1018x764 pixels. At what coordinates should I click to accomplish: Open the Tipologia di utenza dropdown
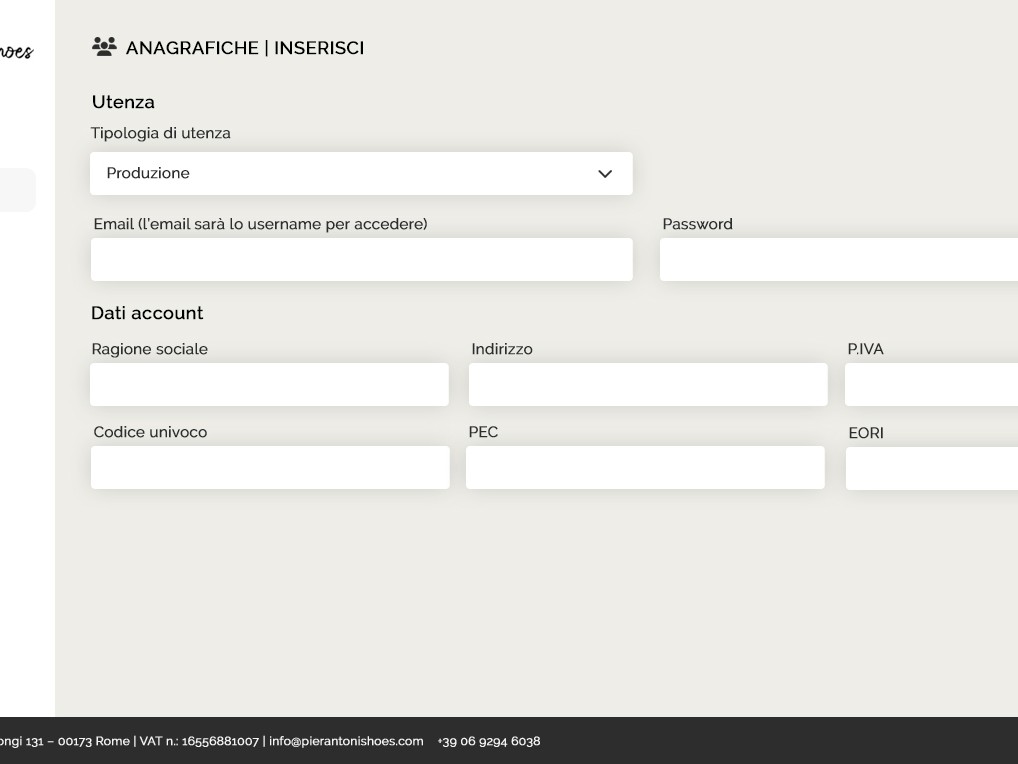pyautogui.click(x=360, y=173)
